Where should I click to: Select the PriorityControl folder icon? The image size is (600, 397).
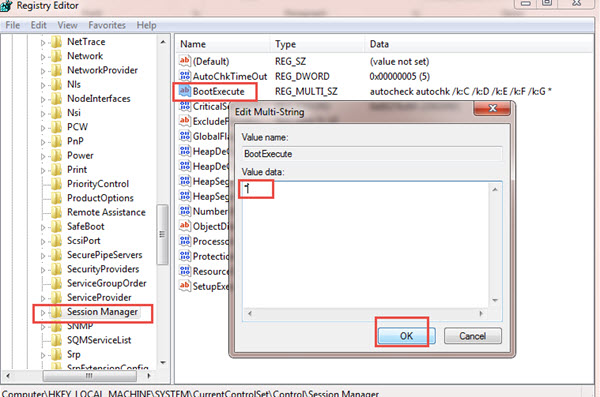[56, 184]
